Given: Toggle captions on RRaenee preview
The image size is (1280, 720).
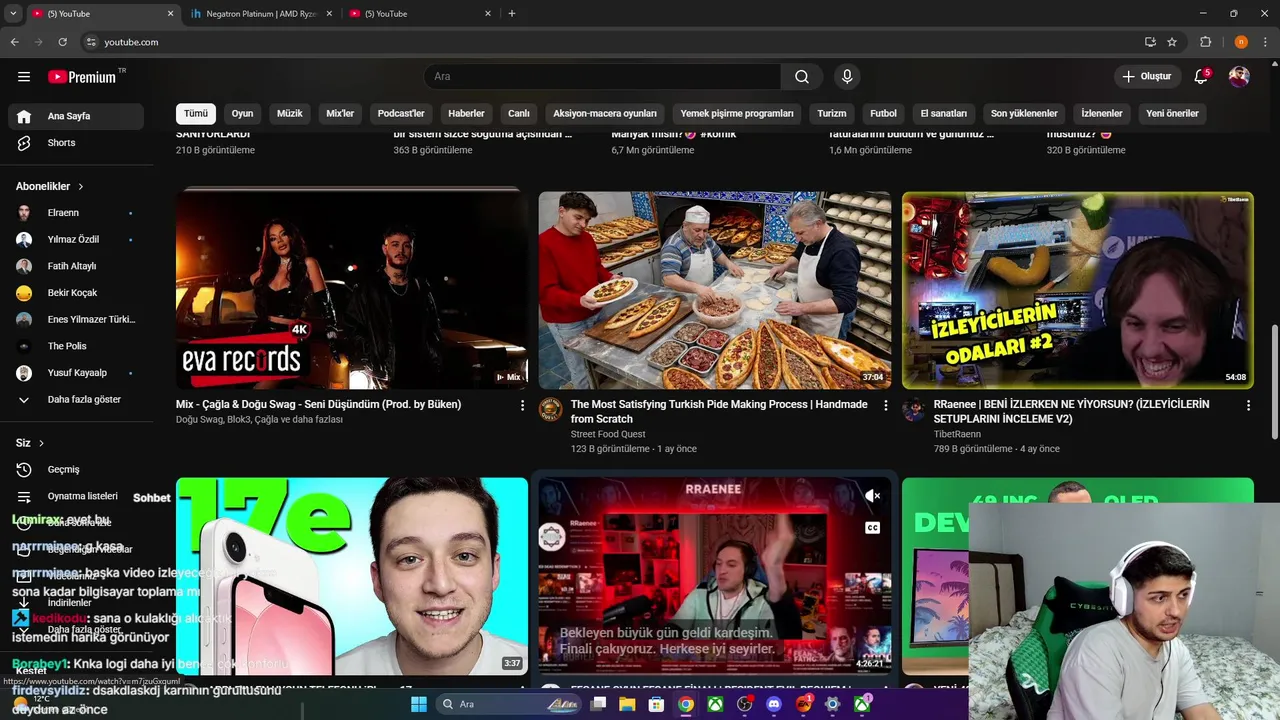Looking at the screenshot, I should [872, 528].
